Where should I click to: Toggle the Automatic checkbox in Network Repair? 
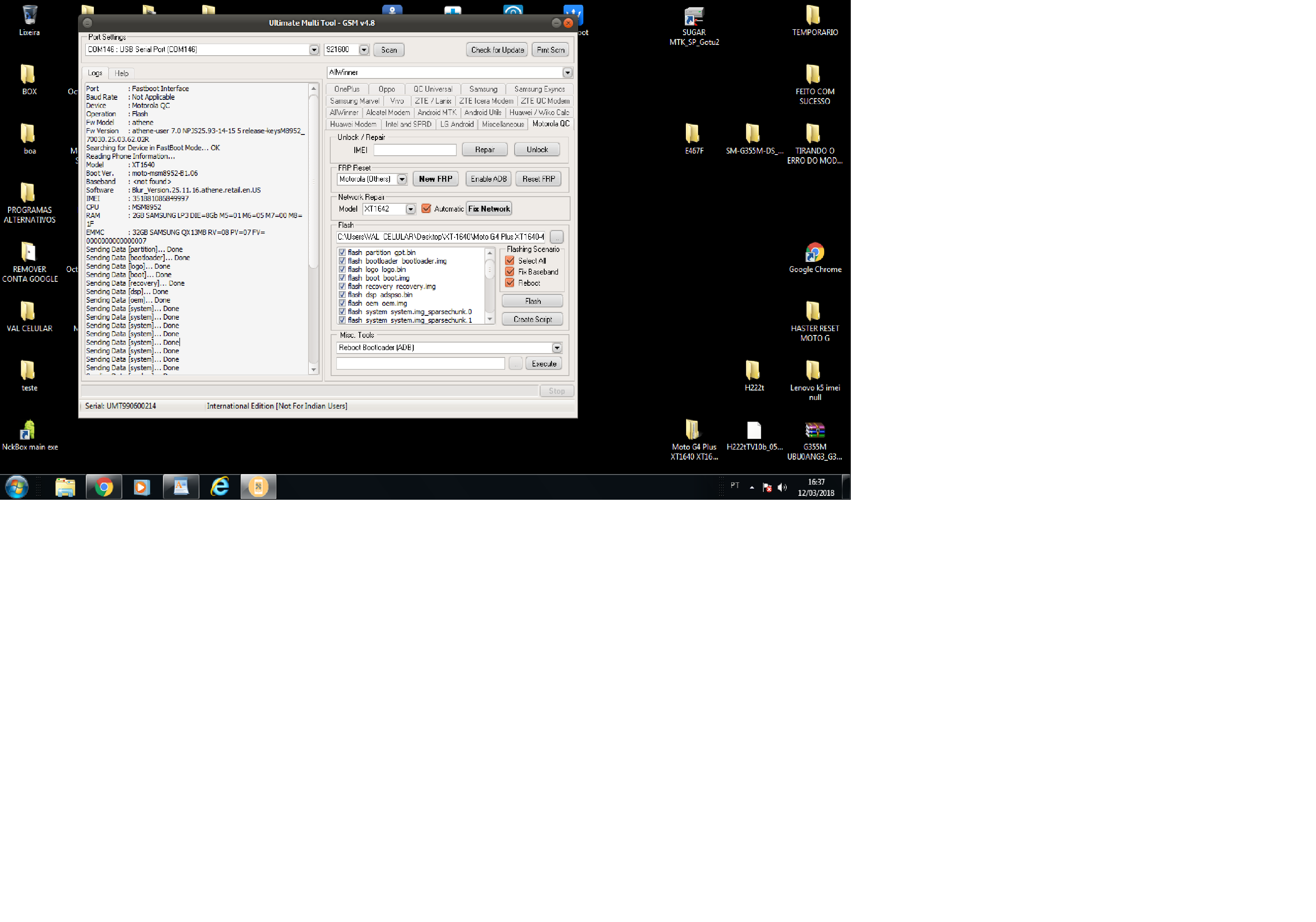pyautogui.click(x=426, y=209)
